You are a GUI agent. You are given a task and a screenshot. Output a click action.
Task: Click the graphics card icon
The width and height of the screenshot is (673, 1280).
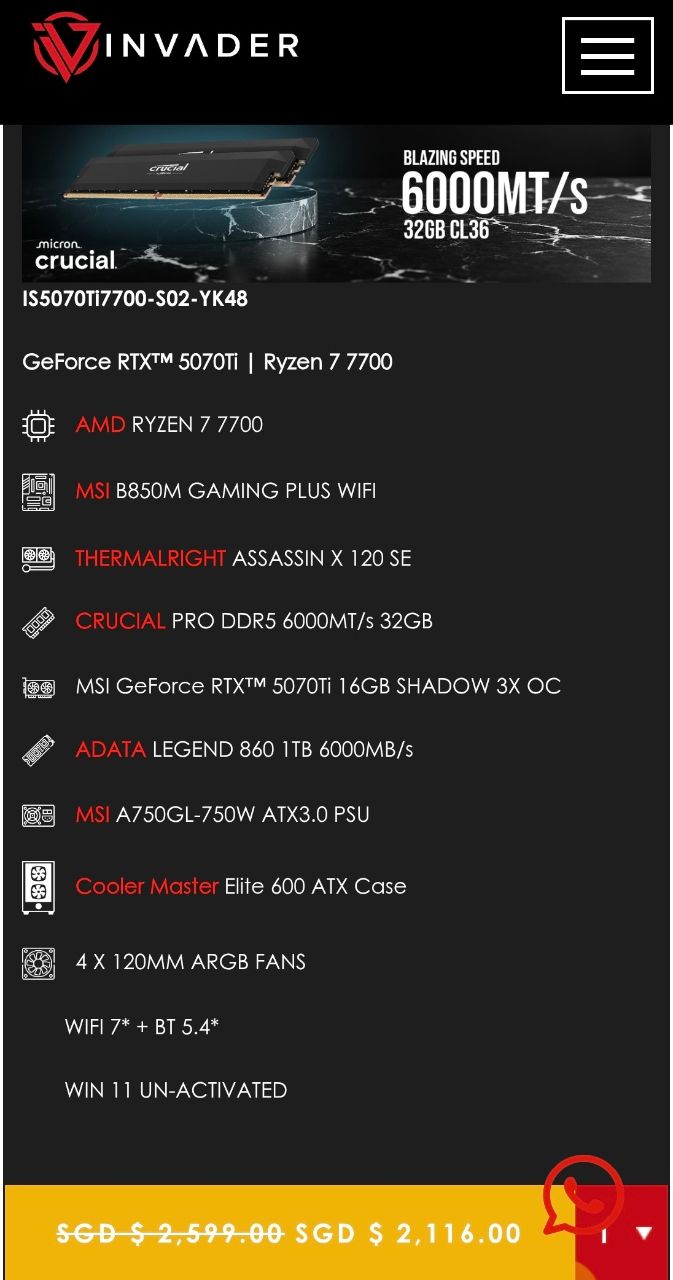(38, 687)
